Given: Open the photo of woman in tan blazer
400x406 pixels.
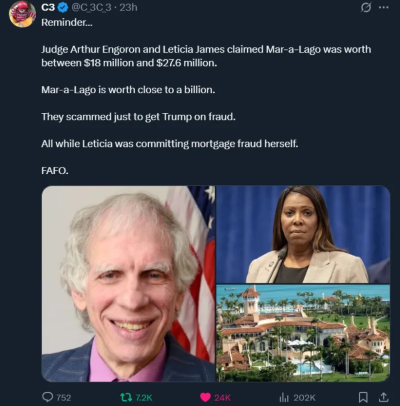Looking at the screenshot, I should 303,234.
